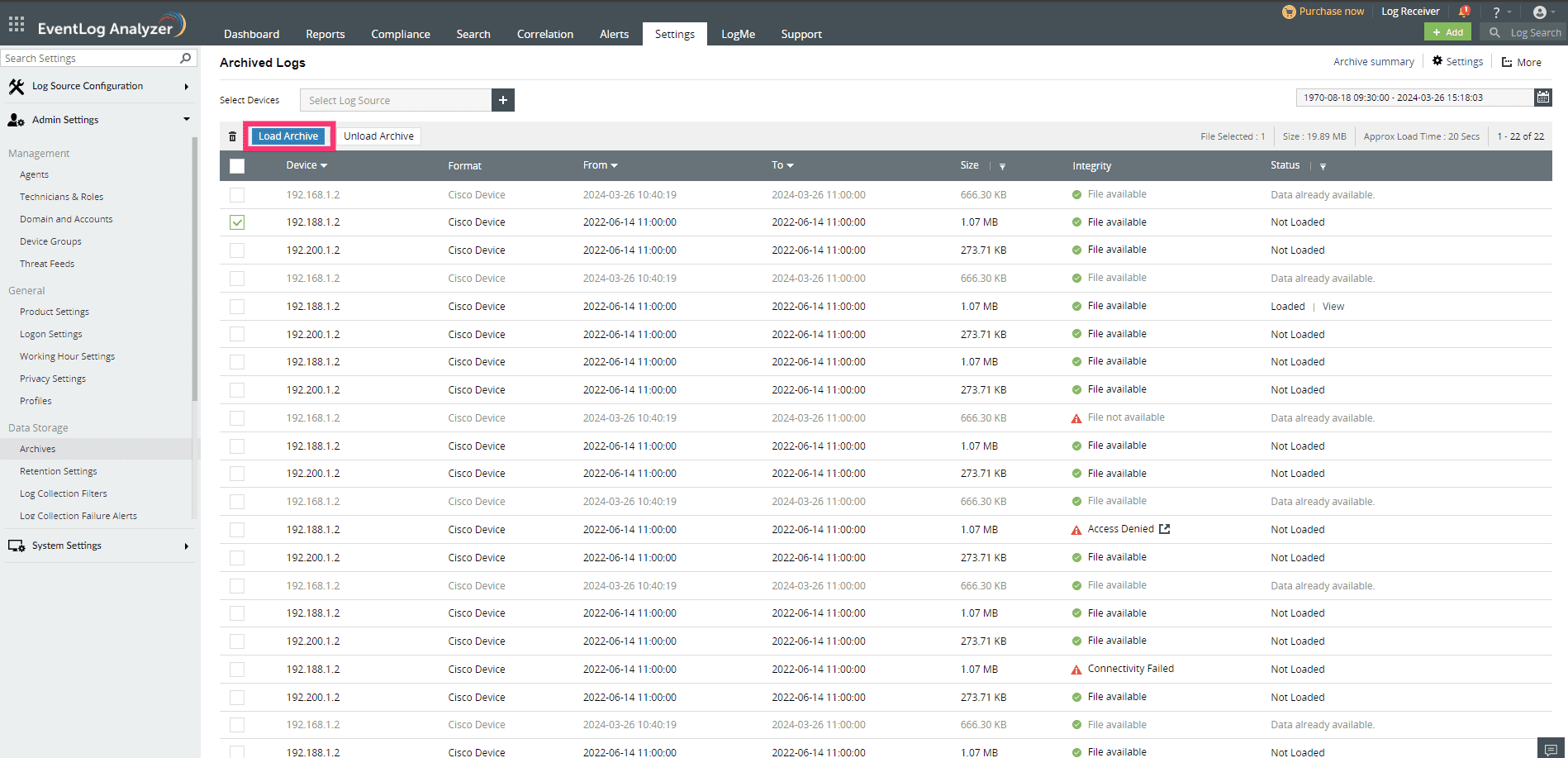This screenshot has width=1568, height=758.
Task: Click the Log Search magnifier icon
Action: [1494, 32]
